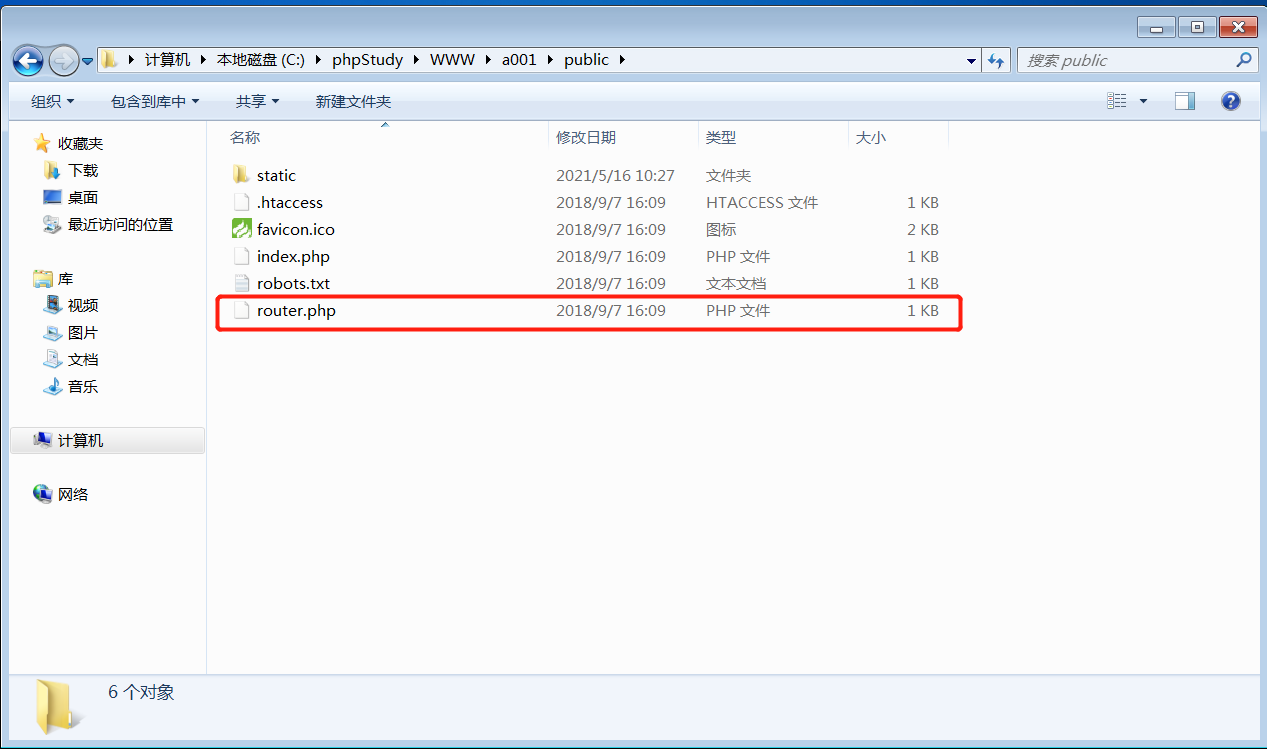Open the 视频 library
1267x749 pixels.
pyautogui.click(x=83, y=305)
